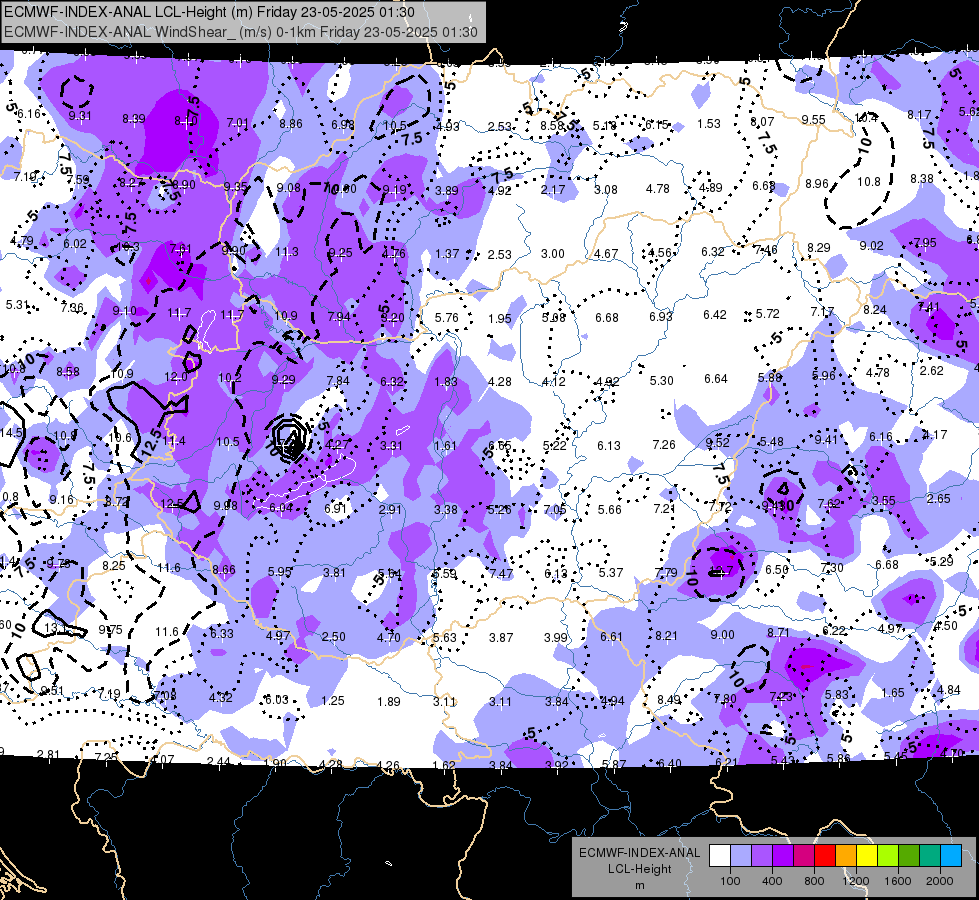This screenshot has width=979, height=900.
Task: Click the shear value '14.5' at left edge
Action: [11, 432]
